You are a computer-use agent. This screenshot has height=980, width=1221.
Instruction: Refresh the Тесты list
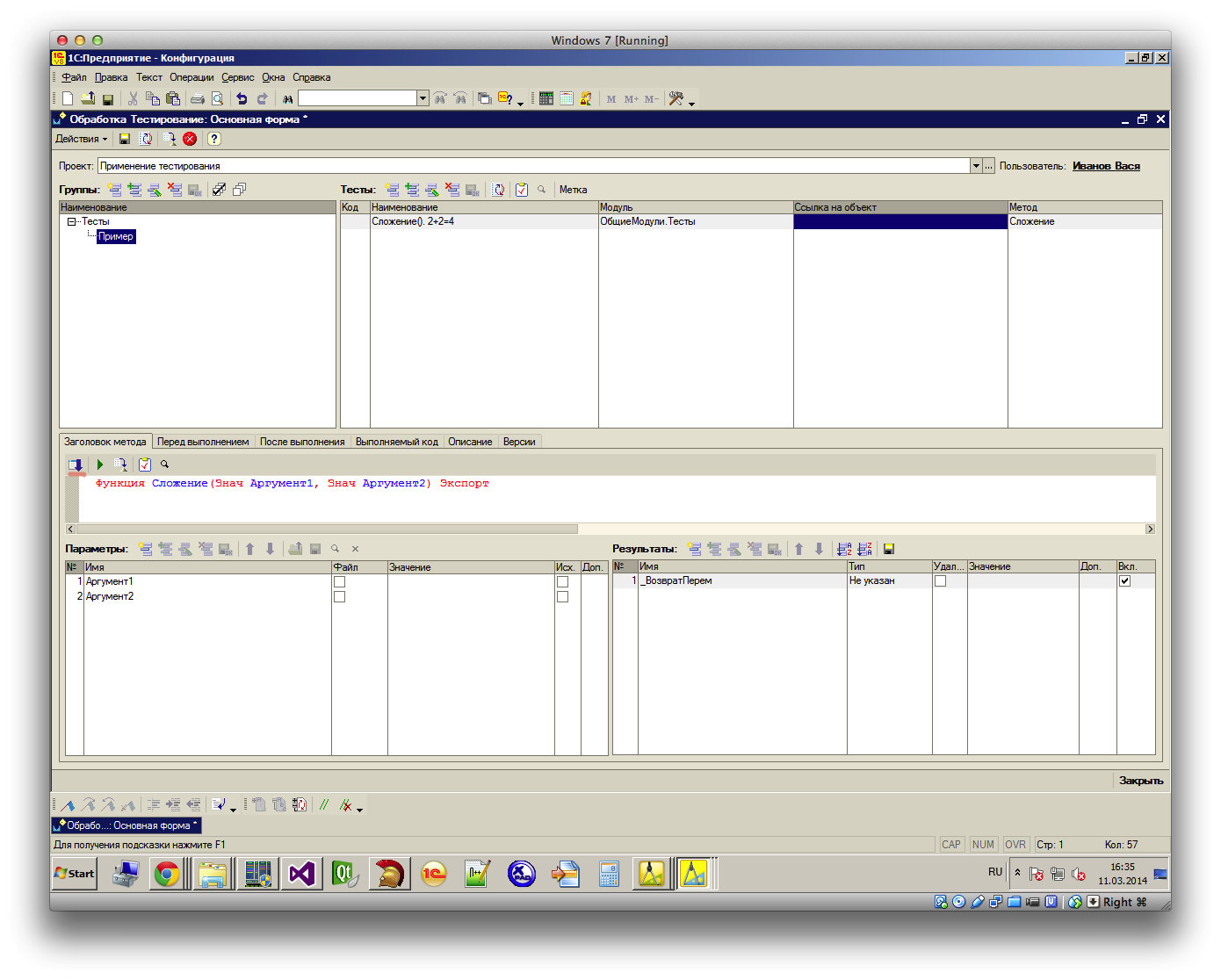(x=498, y=190)
